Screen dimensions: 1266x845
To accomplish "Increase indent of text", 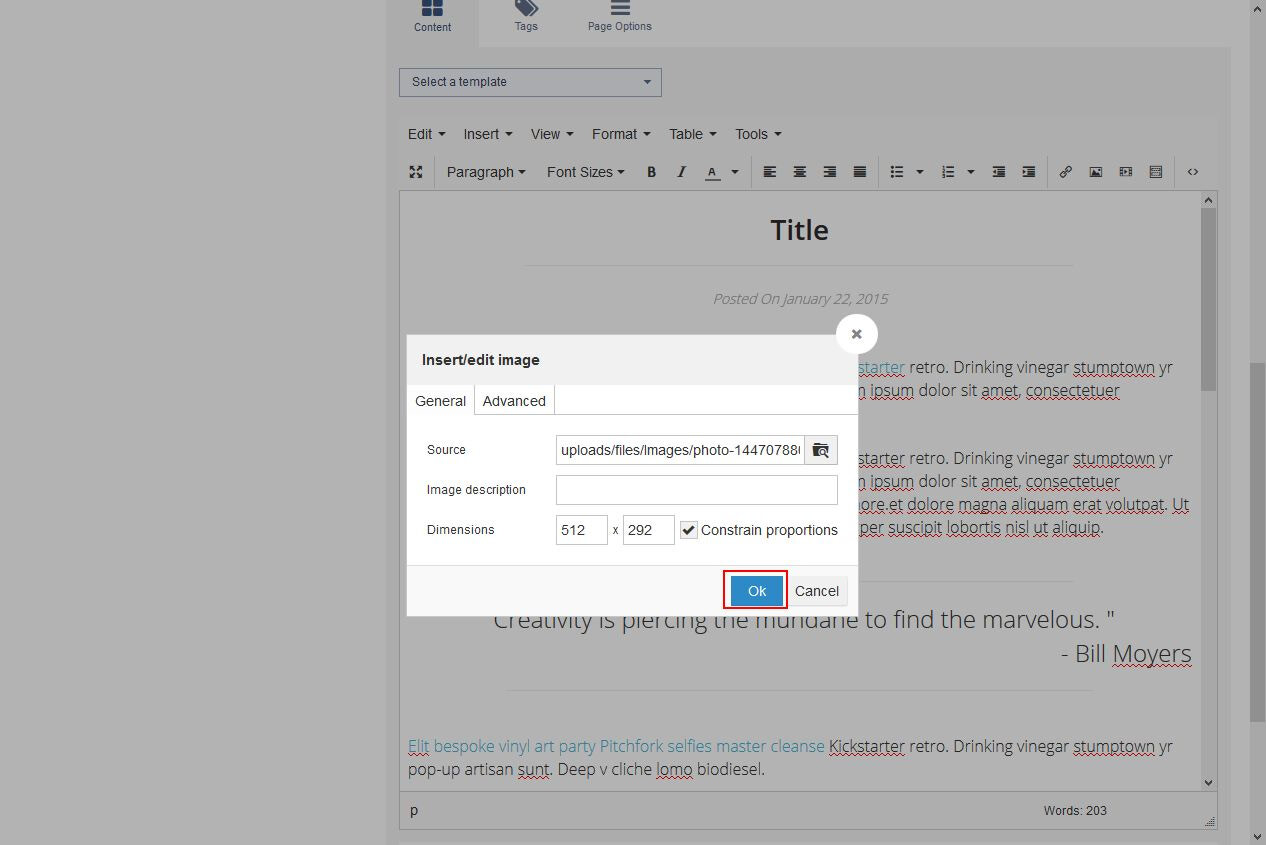I will pyautogui.click(x=1028, y=172).
